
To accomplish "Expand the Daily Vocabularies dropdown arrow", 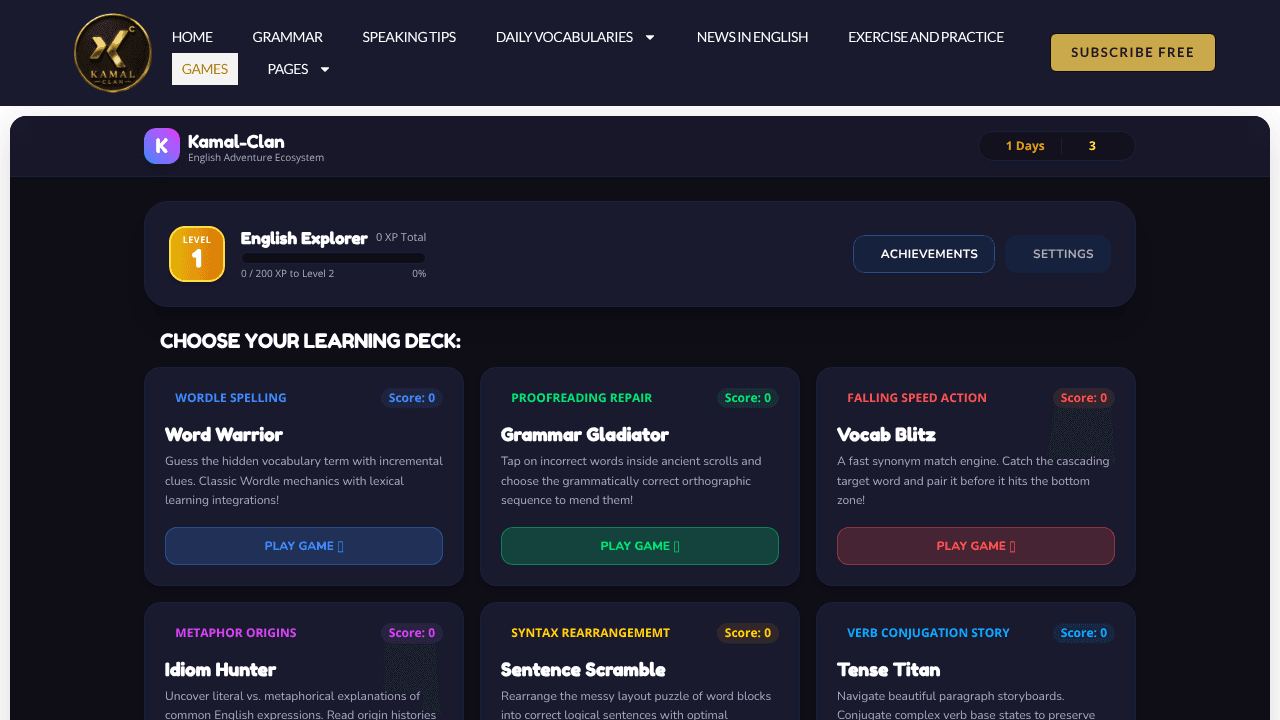I will 650,37.
